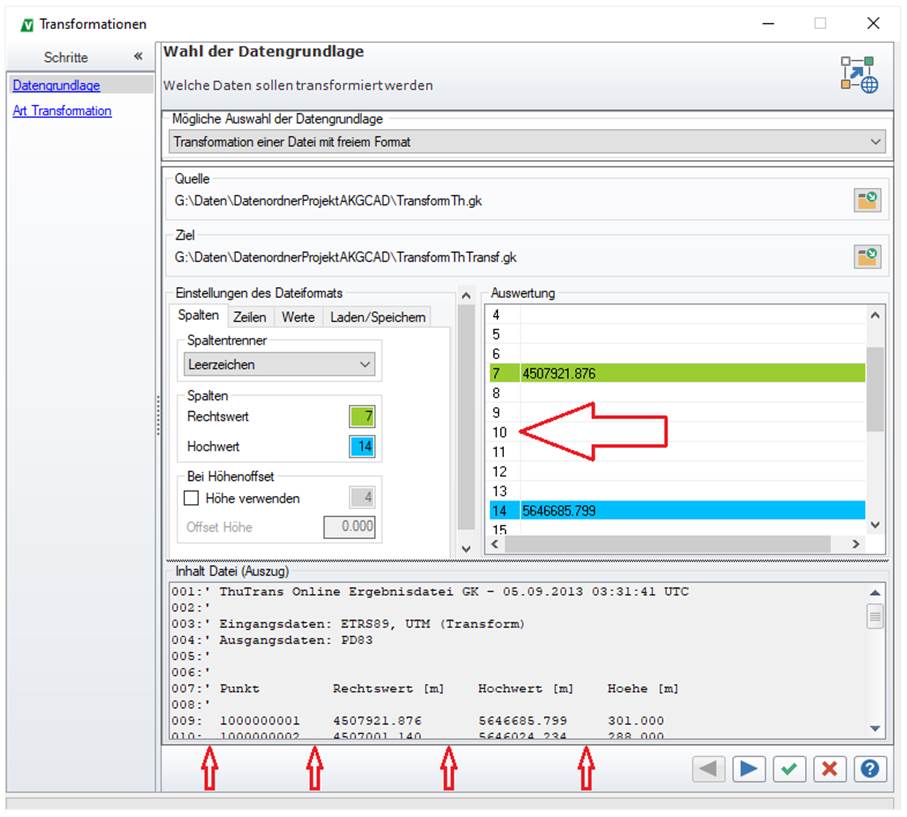Click the greyed-out back arrow button
Image resolution: width=907 pixels, height=817 pixels.
[708, 769]
